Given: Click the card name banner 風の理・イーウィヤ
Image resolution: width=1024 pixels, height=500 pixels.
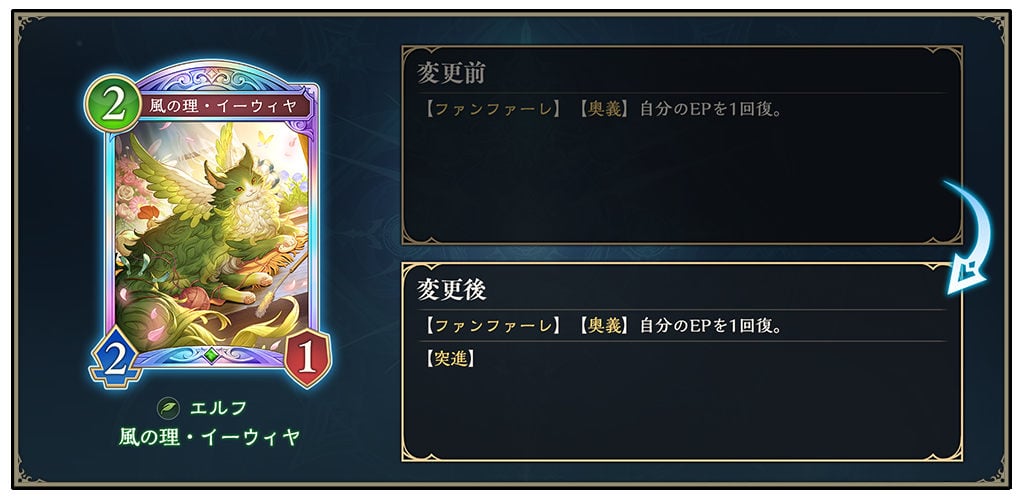Looking at the screenshot, I should coord(223,106).
